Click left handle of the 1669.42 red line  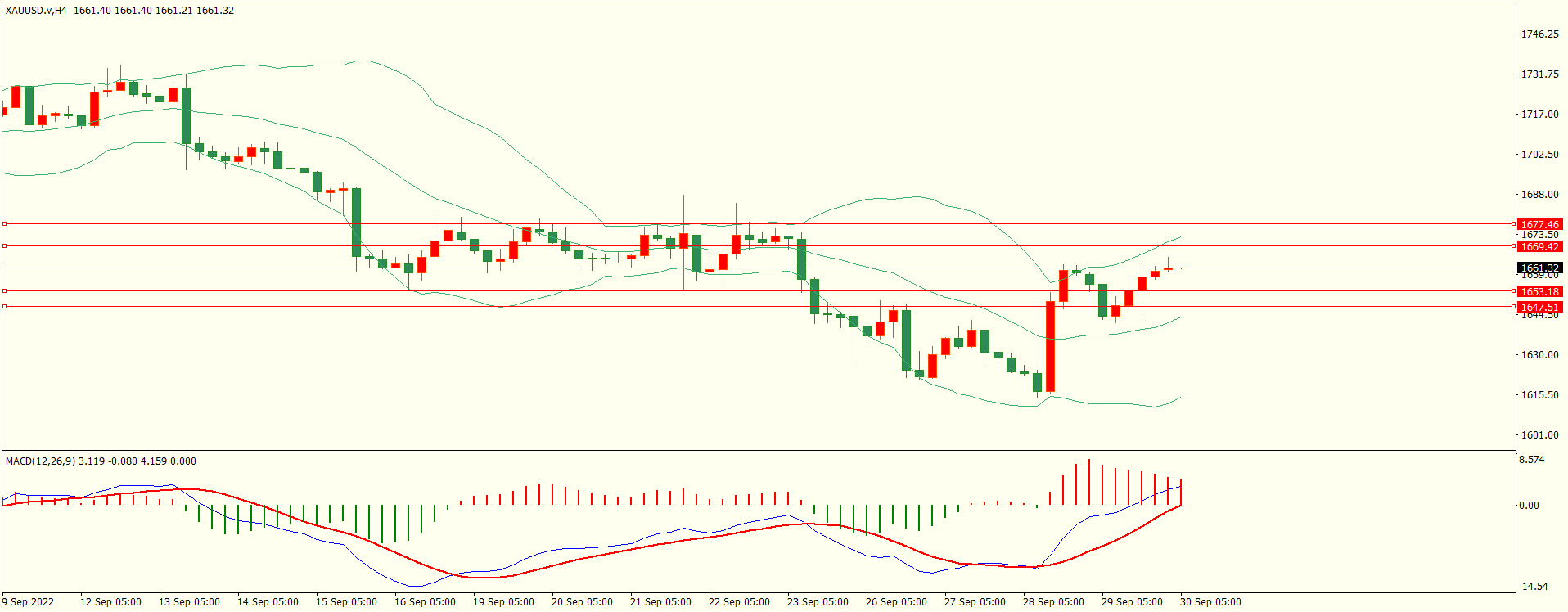(4, 245)
